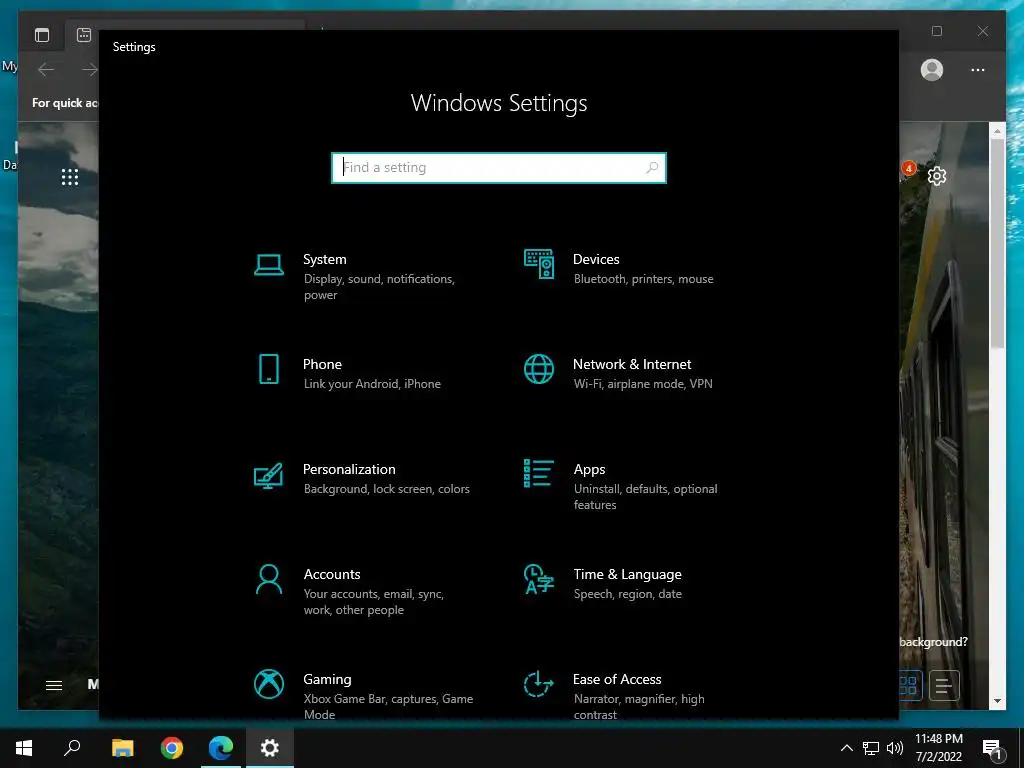Open System settings laptop icon
This screenshot has width=1024, height=768.
coord(268,265)
